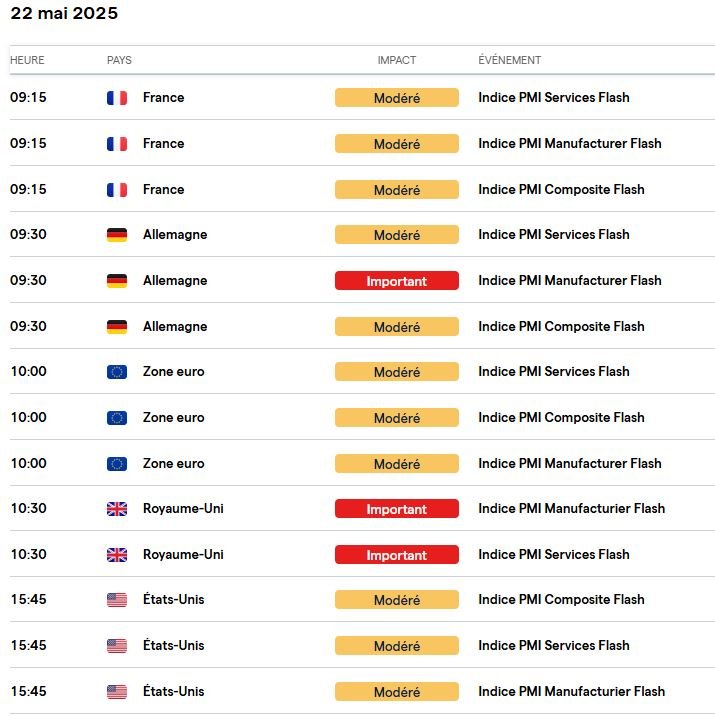The width and height of the screenshot is (715, 716).
Task: Open the États-Unis Indice PMI Manufacturer Flash event
Action: click(571, 692)
